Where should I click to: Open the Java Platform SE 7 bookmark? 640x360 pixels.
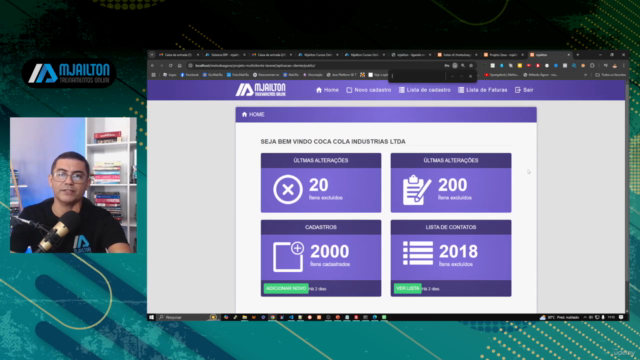point(341,75)
